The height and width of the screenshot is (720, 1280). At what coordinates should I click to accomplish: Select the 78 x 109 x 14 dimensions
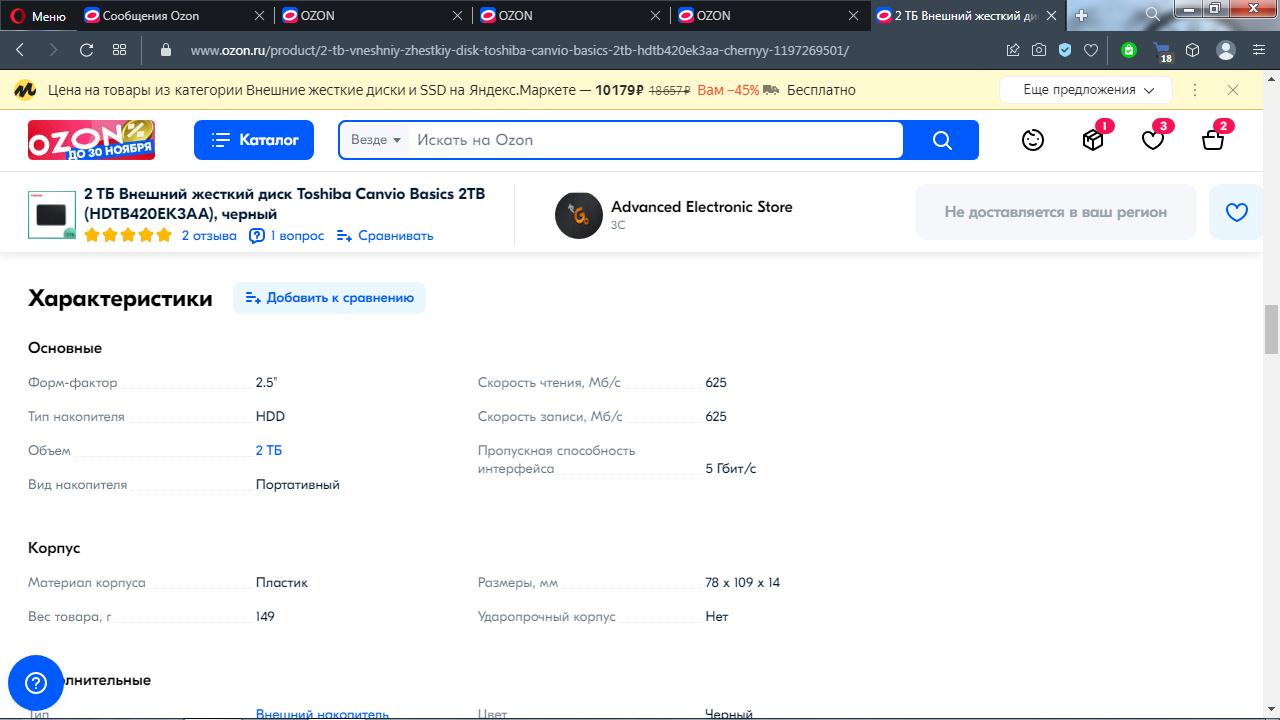[x=742, y=583]
